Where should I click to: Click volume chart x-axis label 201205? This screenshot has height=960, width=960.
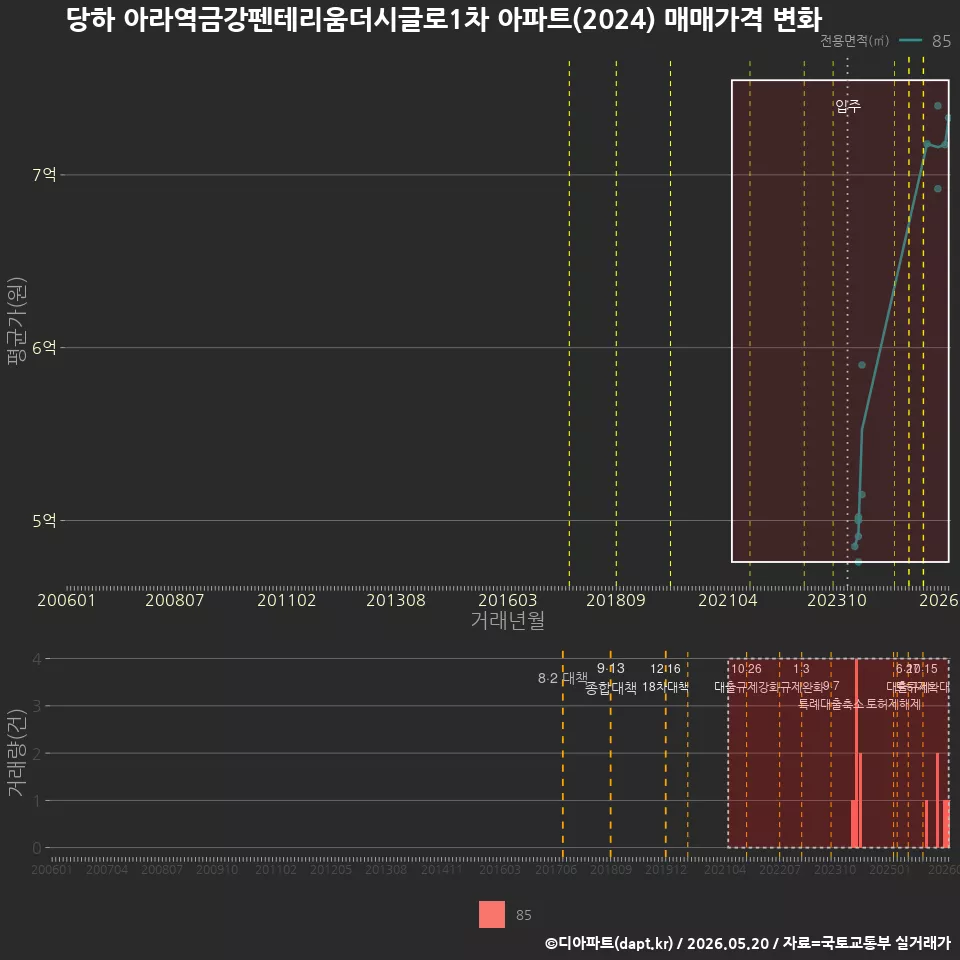[331, 869]
